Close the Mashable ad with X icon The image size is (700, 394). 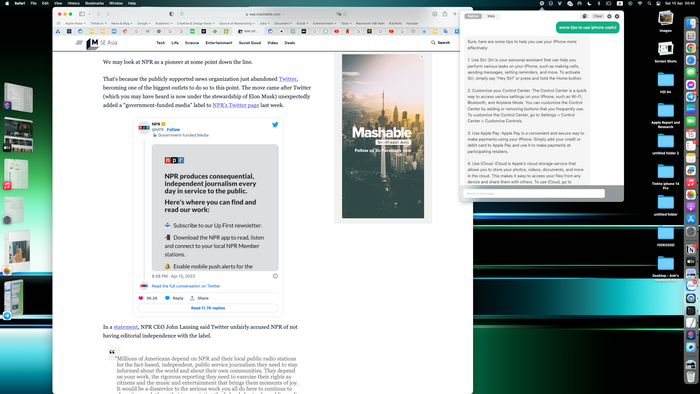click(421, 57)
